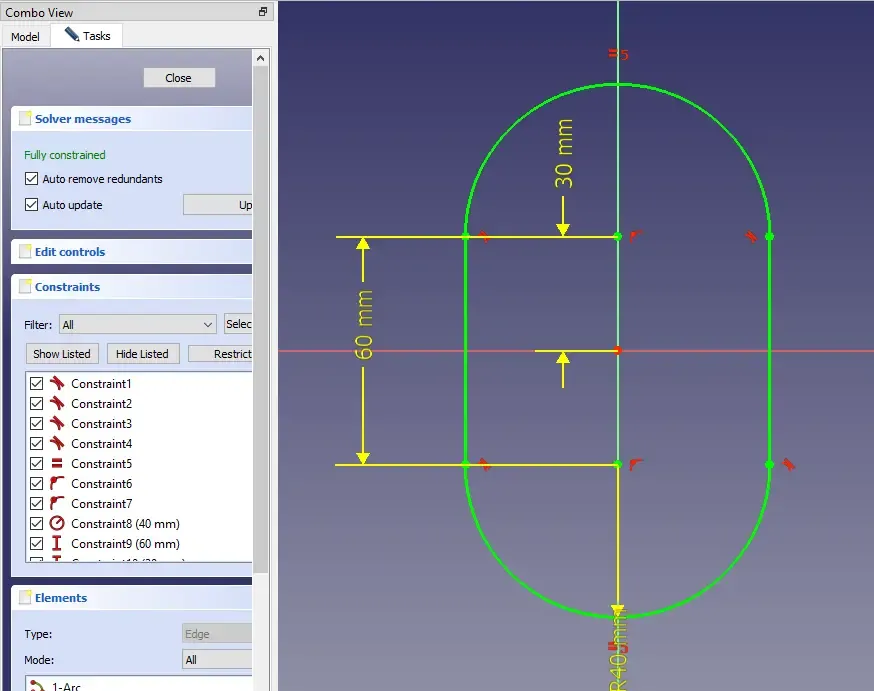Switch to the Tasks tab
Viewport: 874px width, 691px height.
pos(87,36)
